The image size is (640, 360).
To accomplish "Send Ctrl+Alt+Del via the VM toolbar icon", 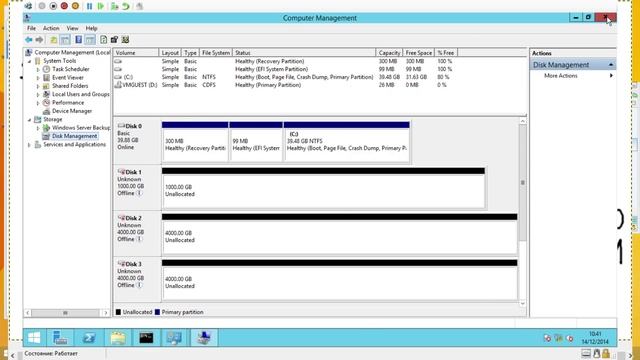I will point(28,6).
